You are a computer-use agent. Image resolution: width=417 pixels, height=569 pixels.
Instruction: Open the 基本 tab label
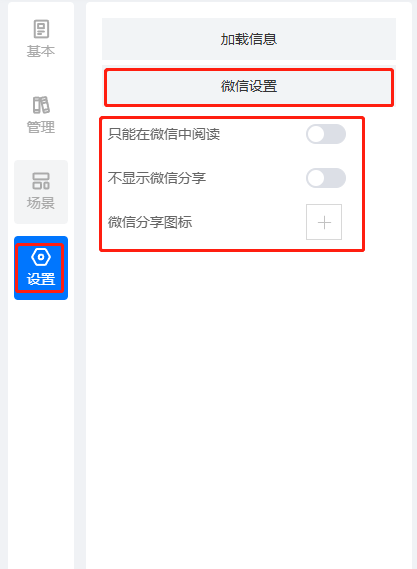41,51
